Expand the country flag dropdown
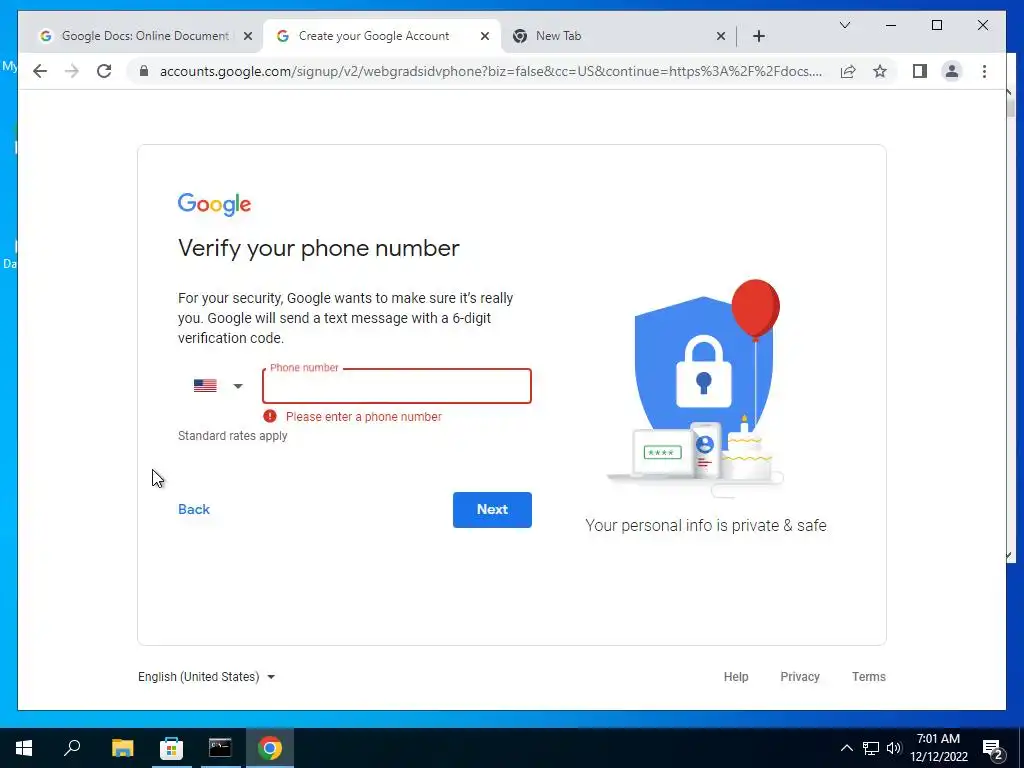The image size is (1024, 768). pos(218,386)
